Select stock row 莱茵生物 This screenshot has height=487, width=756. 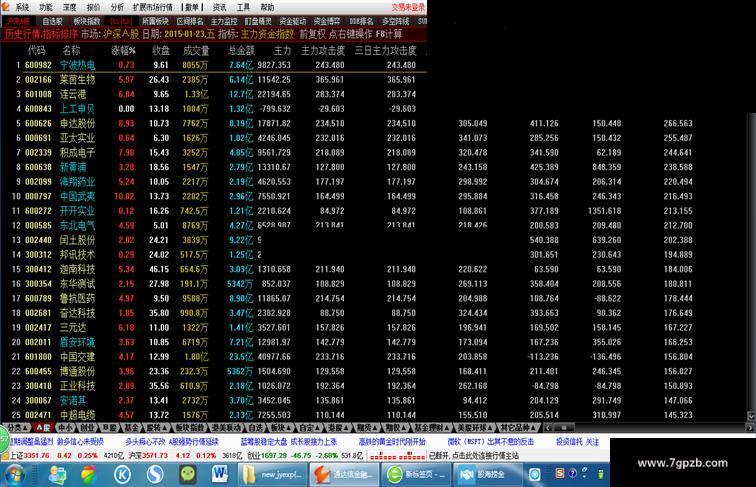(213, 80)
